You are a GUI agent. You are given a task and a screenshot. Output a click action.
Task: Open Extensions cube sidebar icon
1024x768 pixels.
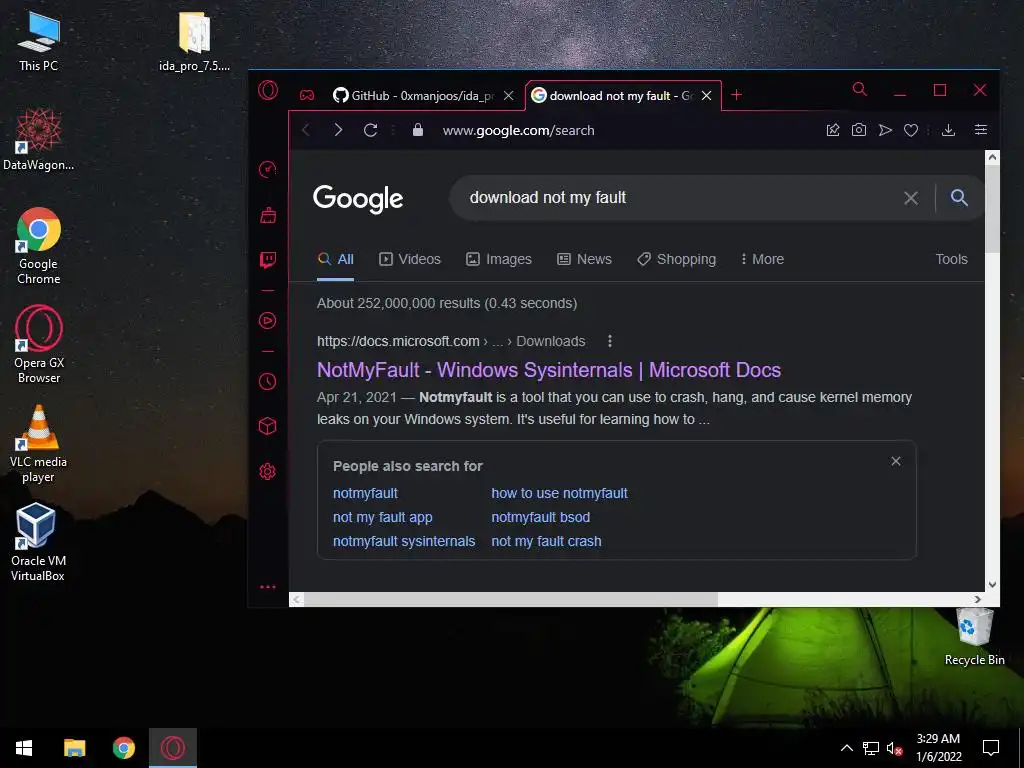268,426
